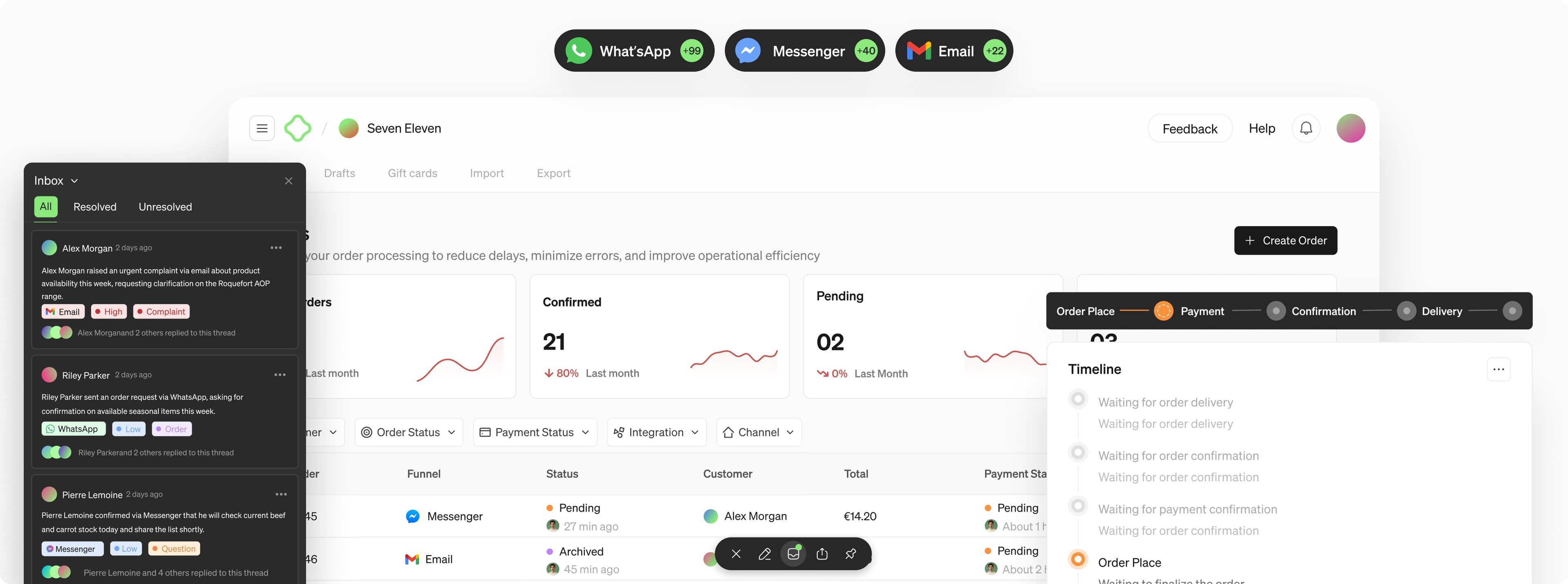Click the pin icon in floating toolbar
The width and height of the screenshot is (1568, 584).
(x=850, y=553)
